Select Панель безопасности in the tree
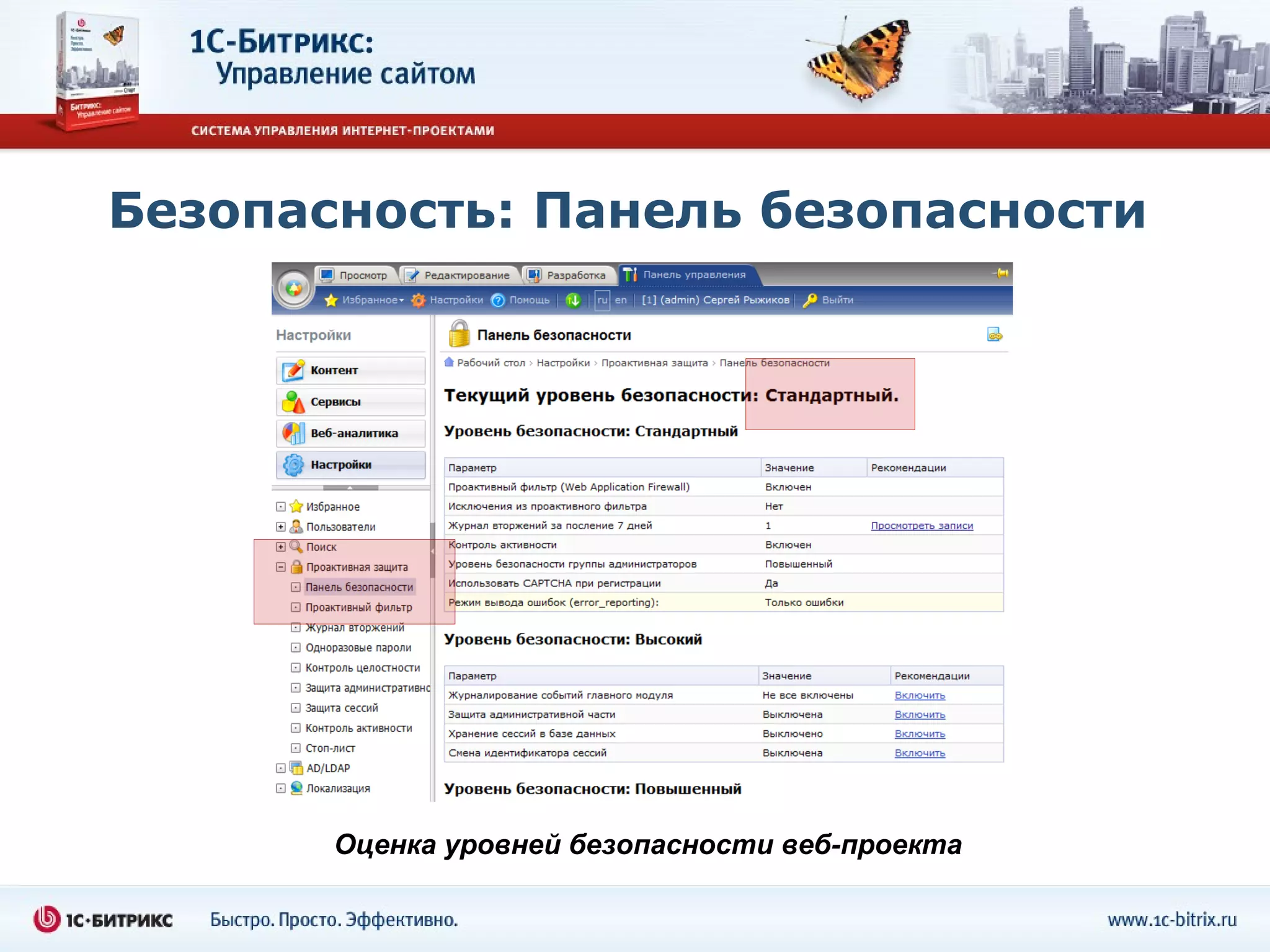This screenshot has width=1270, height=952. click(x=359, y=587)
